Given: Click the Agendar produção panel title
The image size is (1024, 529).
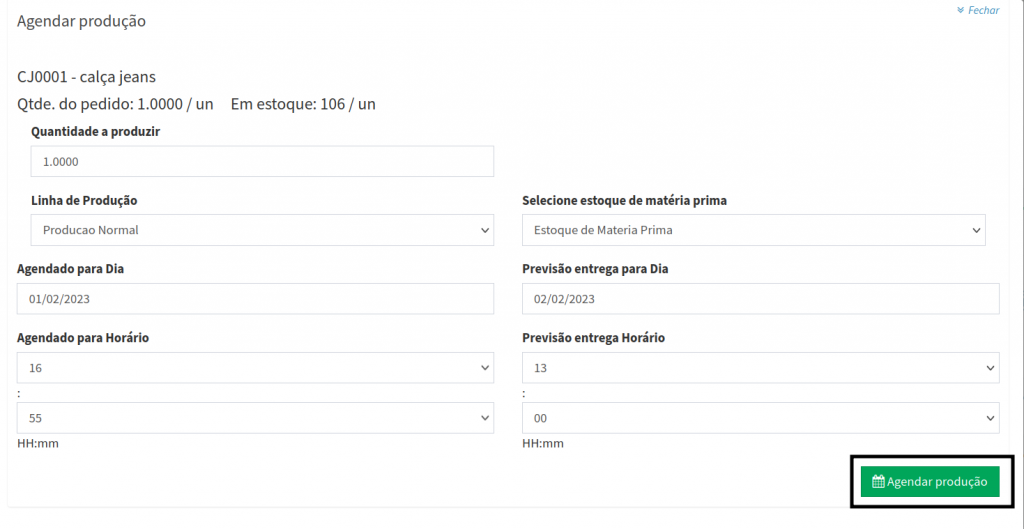Looking at the screenshot, I should pyautogui.click(x=81, y=21).
